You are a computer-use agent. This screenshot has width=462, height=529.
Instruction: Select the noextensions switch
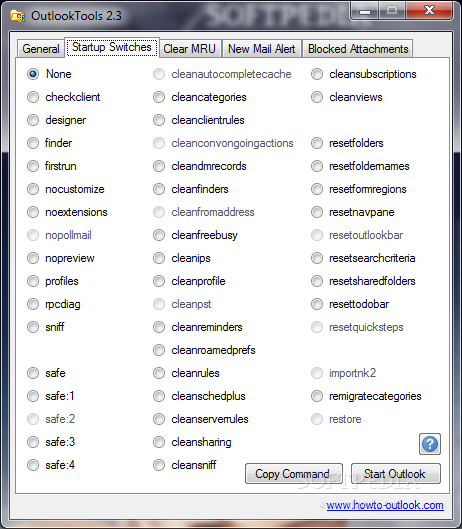point(33,212)
